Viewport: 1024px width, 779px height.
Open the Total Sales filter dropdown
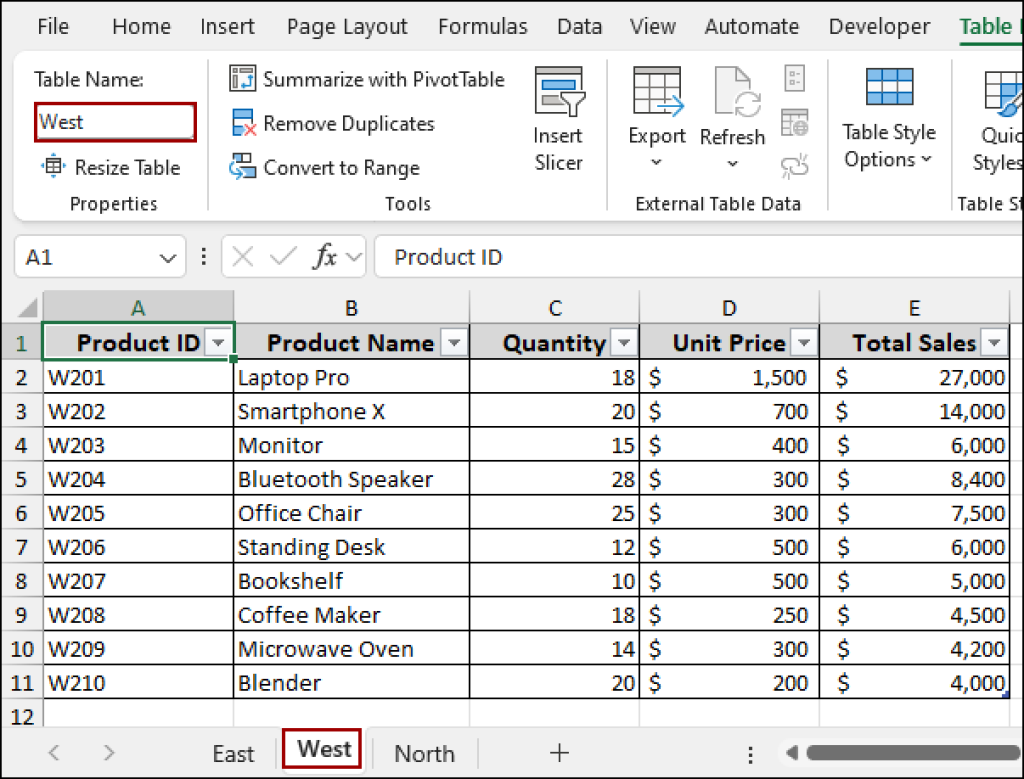pos(994,342)
